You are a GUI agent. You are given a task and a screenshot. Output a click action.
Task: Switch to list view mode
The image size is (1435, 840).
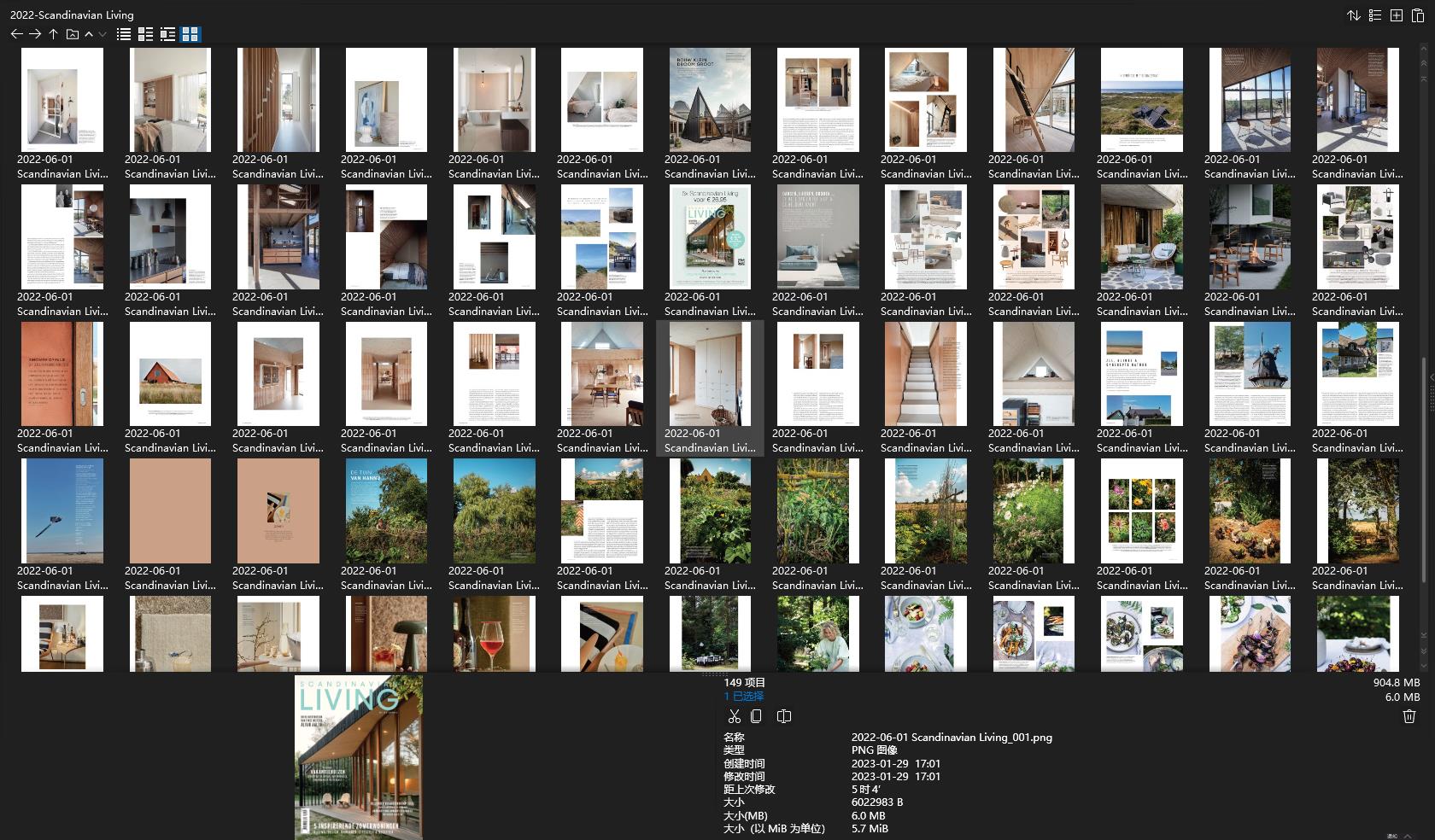pos(124,34)
